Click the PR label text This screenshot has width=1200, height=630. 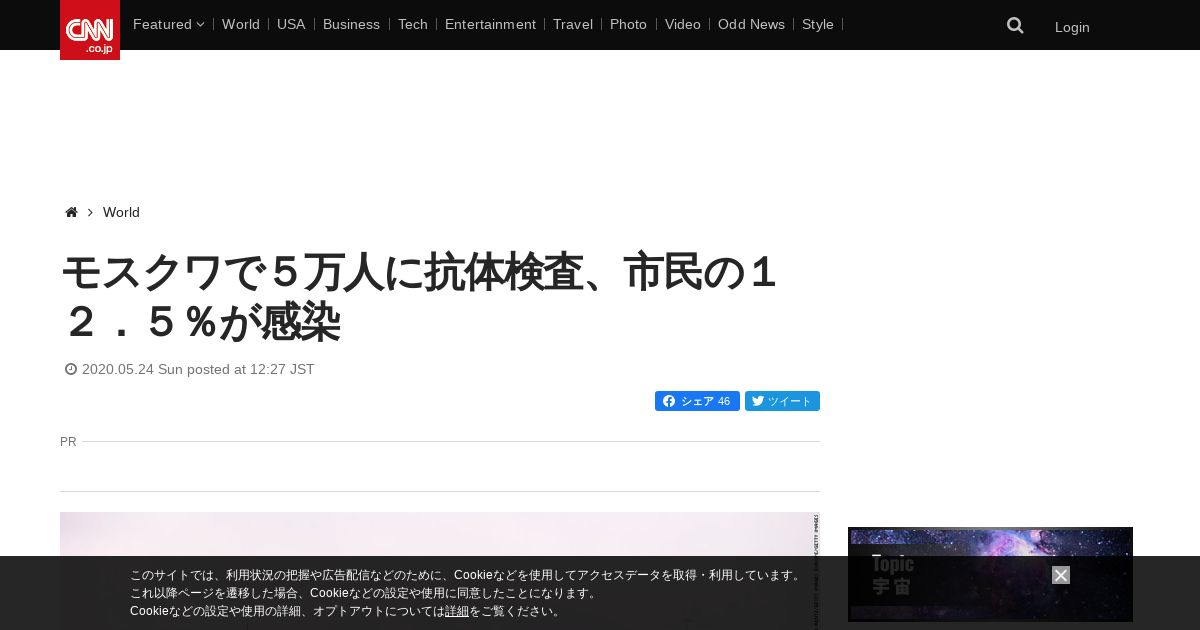[x=68, y=441]
